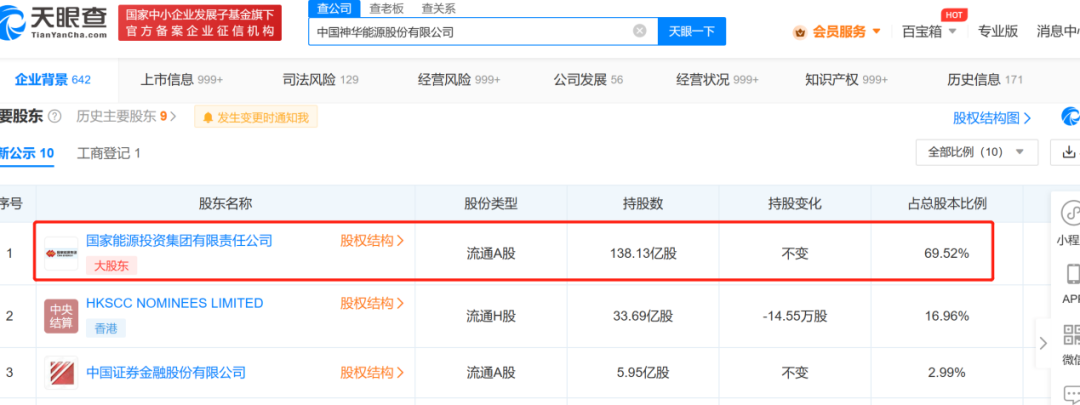Screen dimensions: 1080x405
Task: Switch to the 历史信息 tab
Action: (984, 80)
